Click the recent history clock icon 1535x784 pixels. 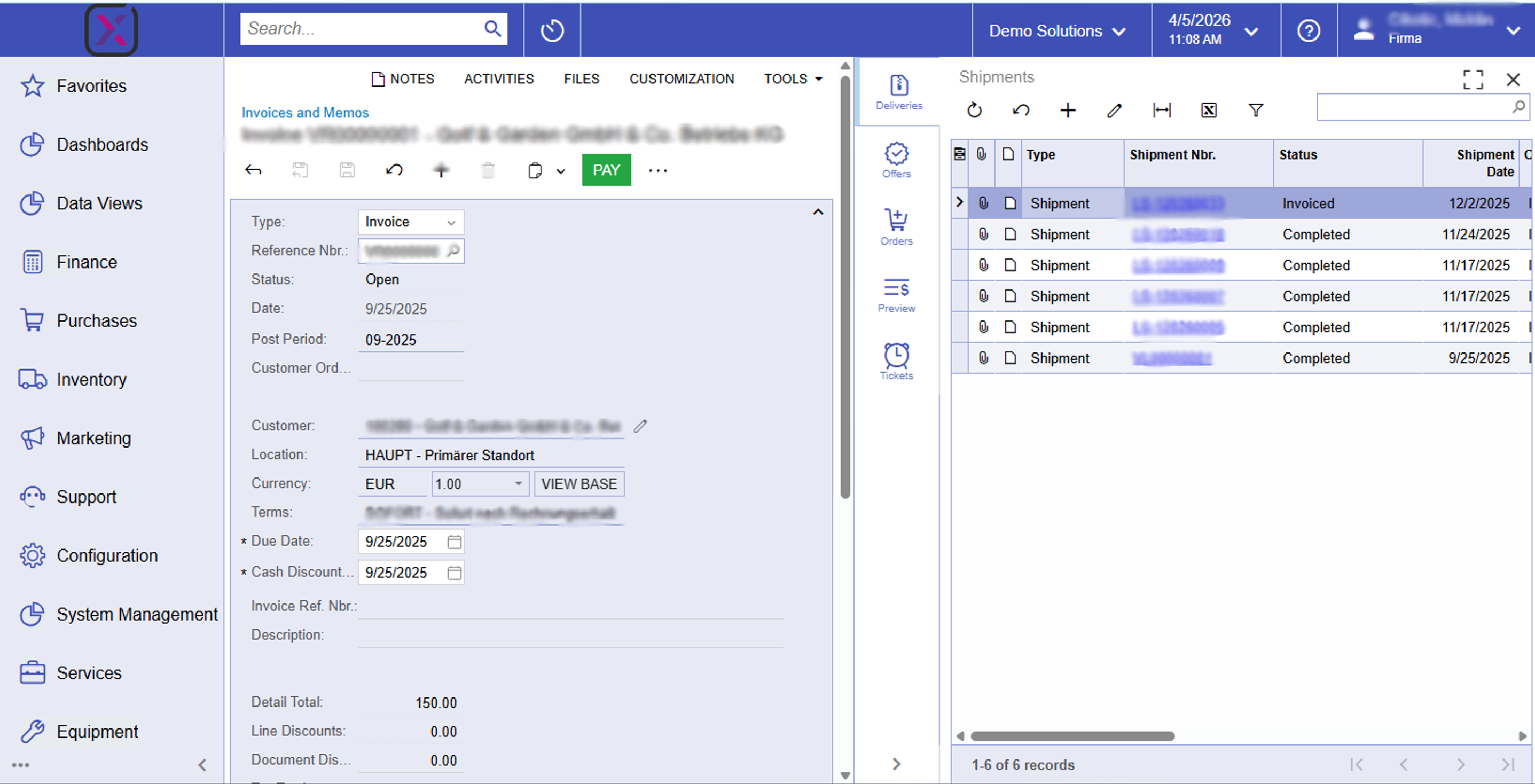(x=552, y=30)
